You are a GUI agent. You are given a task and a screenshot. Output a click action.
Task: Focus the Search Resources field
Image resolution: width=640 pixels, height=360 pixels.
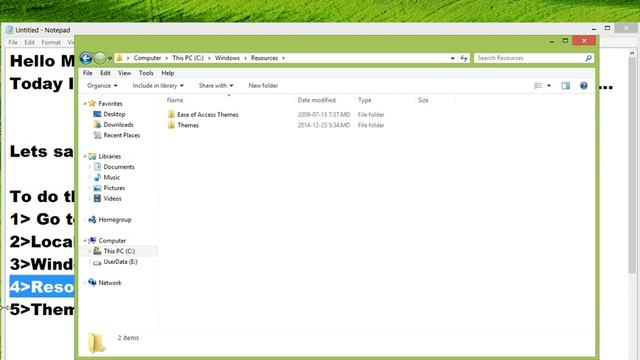(x=533, y=58)
